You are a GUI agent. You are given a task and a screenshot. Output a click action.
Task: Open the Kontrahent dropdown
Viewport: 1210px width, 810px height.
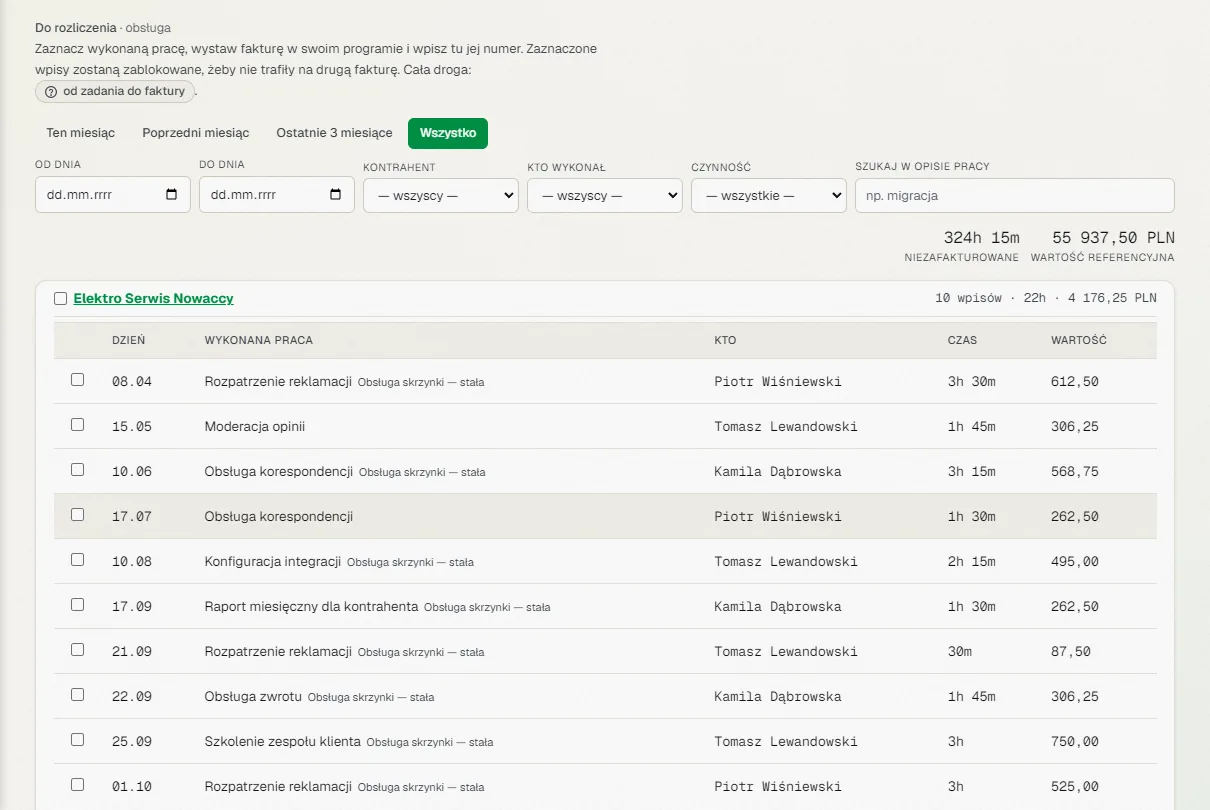[441, 195]
